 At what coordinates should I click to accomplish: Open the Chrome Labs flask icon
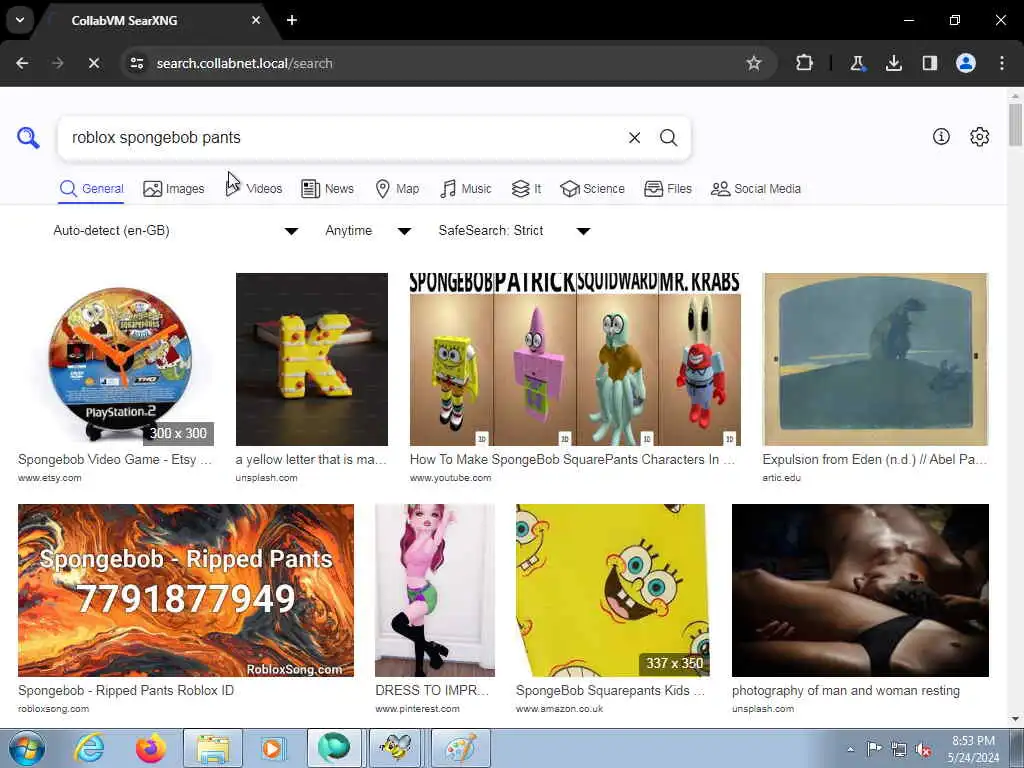coord(857,63)
